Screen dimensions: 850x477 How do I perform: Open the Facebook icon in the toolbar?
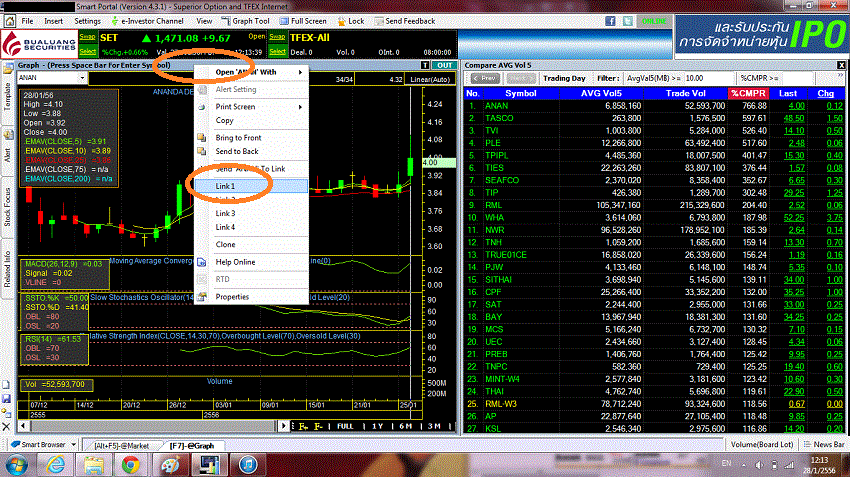610,21
